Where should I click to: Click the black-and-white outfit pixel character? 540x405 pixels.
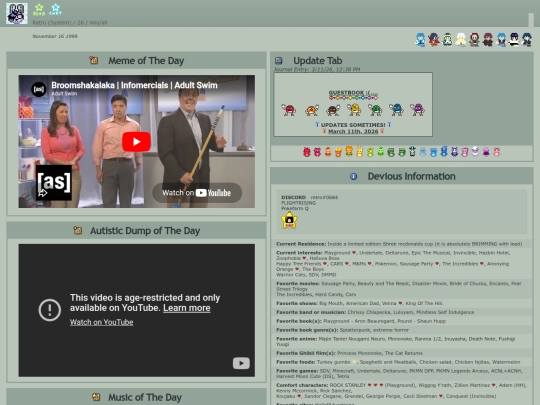coord(514,40)
